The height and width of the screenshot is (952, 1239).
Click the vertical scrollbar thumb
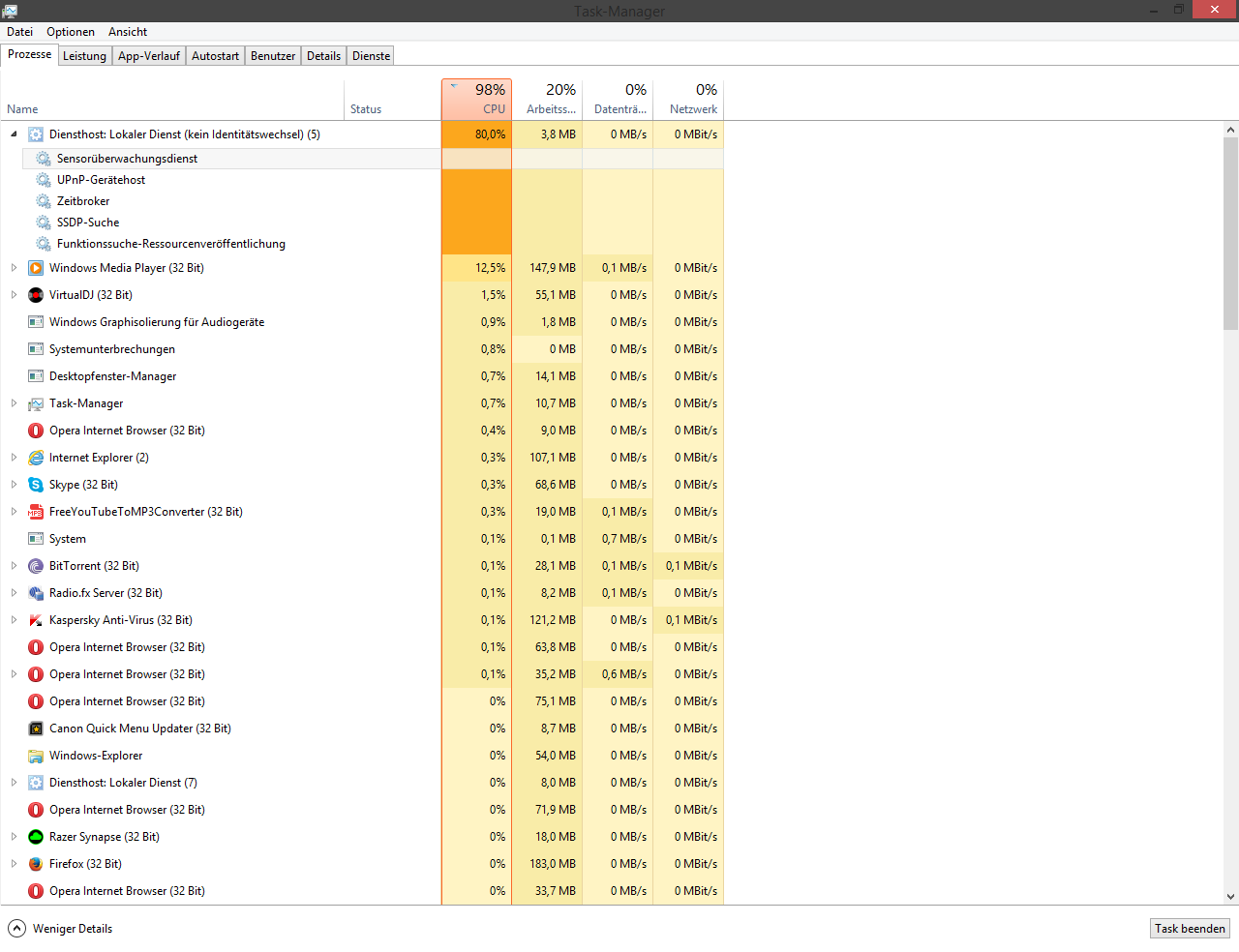tap(1230, 233)
